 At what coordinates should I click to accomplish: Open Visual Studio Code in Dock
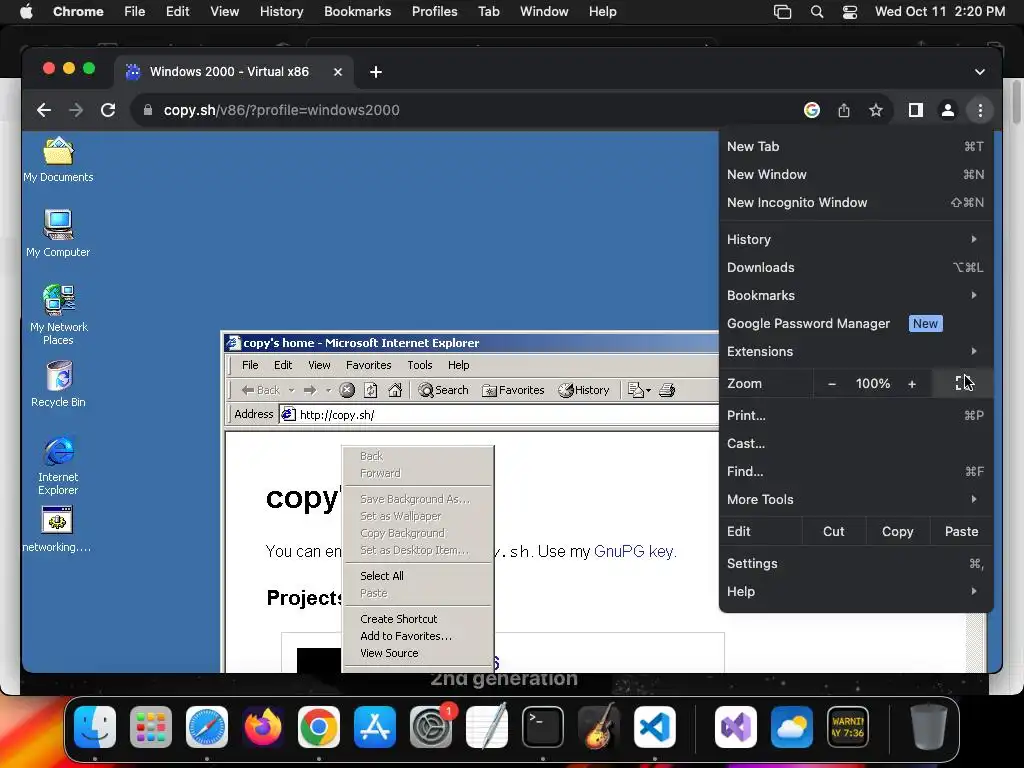click(654, 727)
